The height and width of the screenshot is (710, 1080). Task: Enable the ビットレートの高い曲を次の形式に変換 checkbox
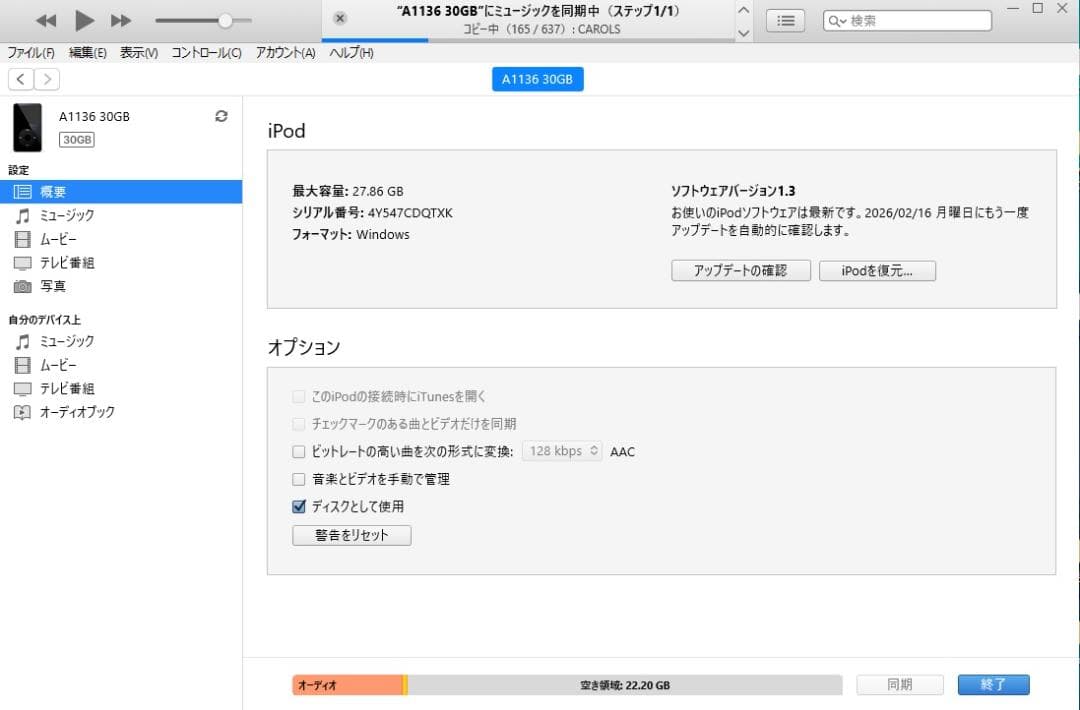point(298,451)
